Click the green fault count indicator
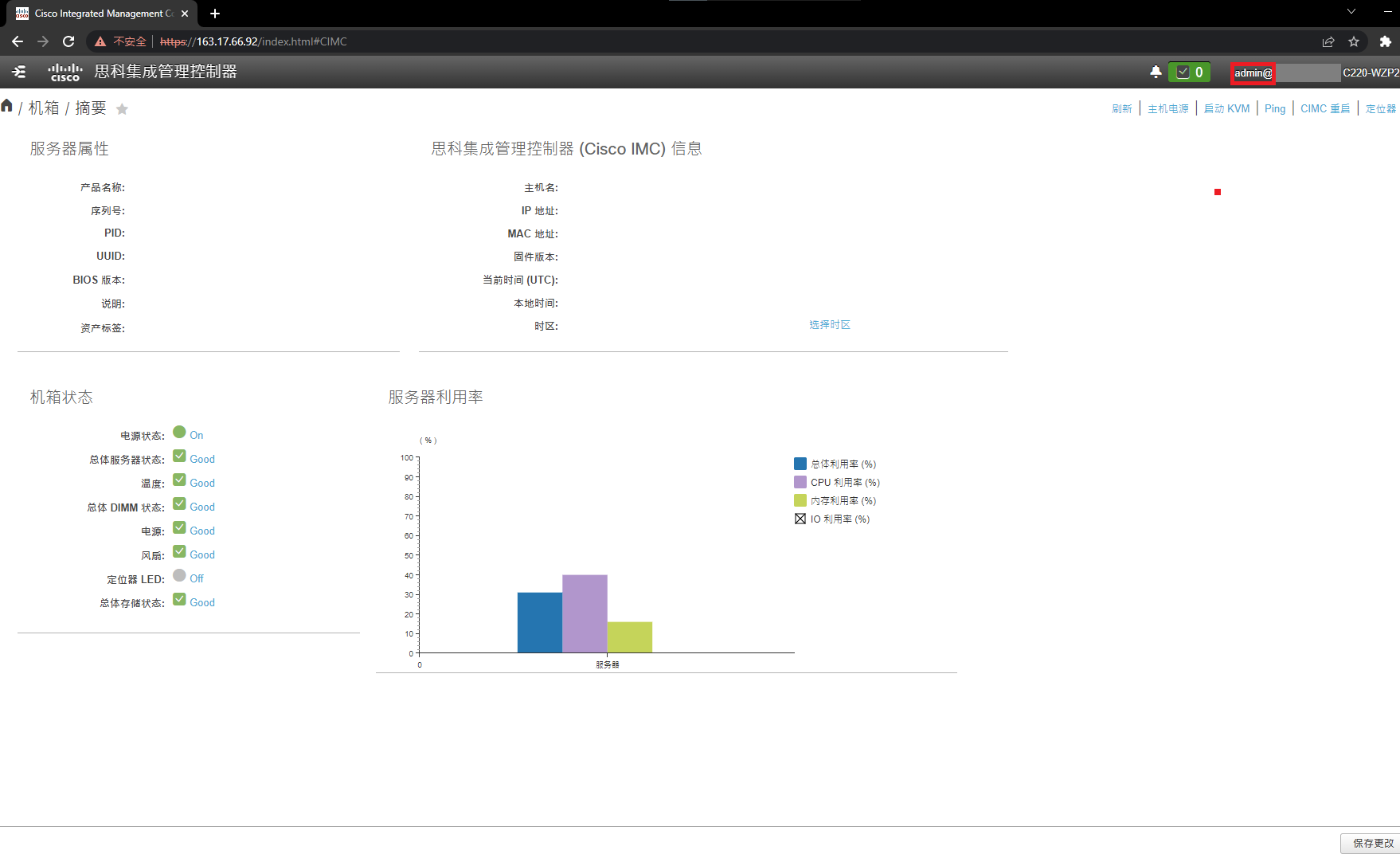 1189,72
